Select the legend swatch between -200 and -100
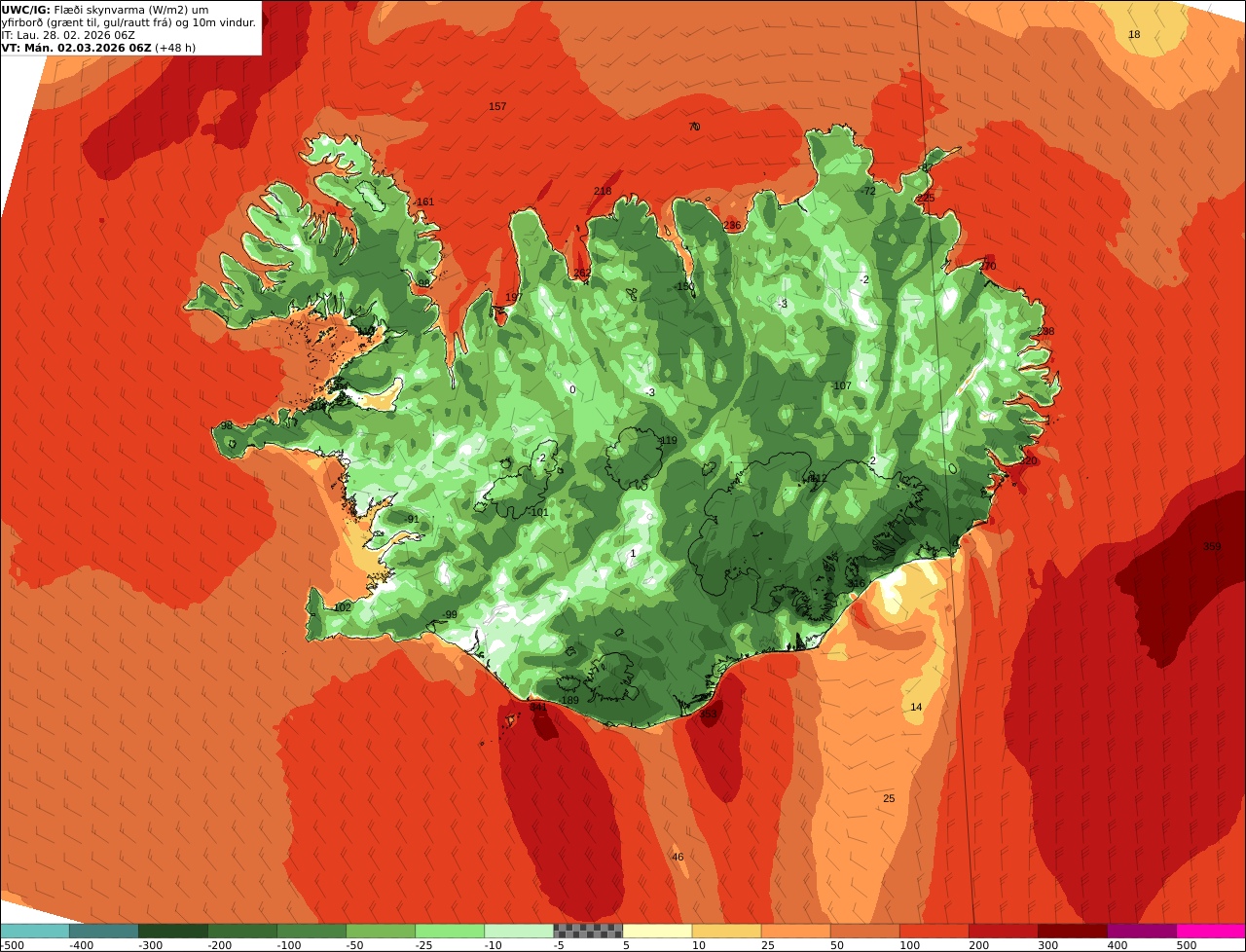The height and width of the screenshot is (952, 1246). 242,931
